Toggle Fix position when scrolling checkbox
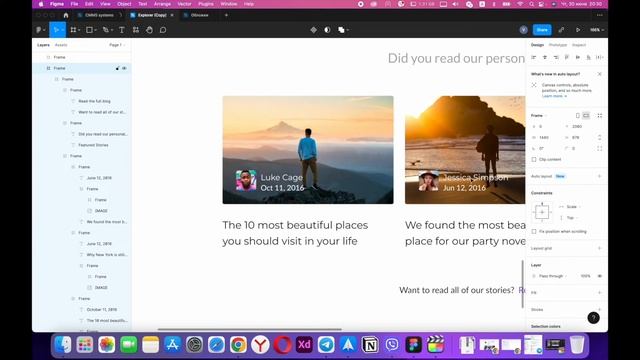This screenshot has height=360, width=640. pyautogui.click(x=534, y=231)
